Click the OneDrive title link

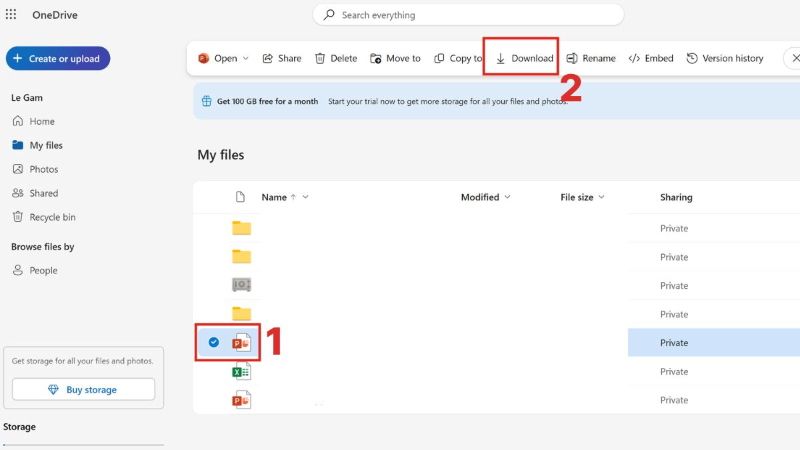point(55,15)
